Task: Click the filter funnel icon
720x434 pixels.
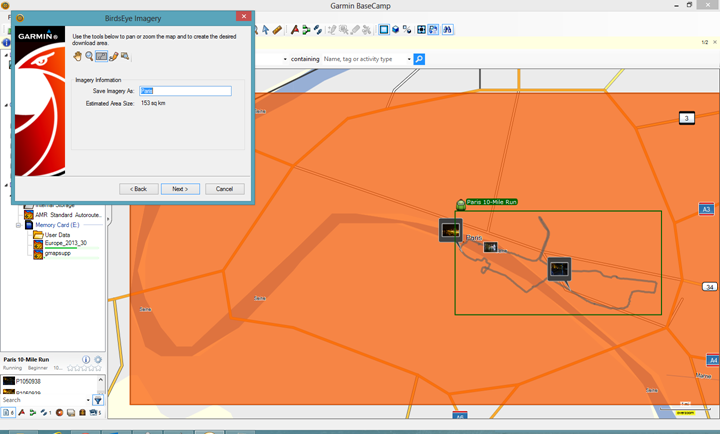Action: tap(98, 400)
